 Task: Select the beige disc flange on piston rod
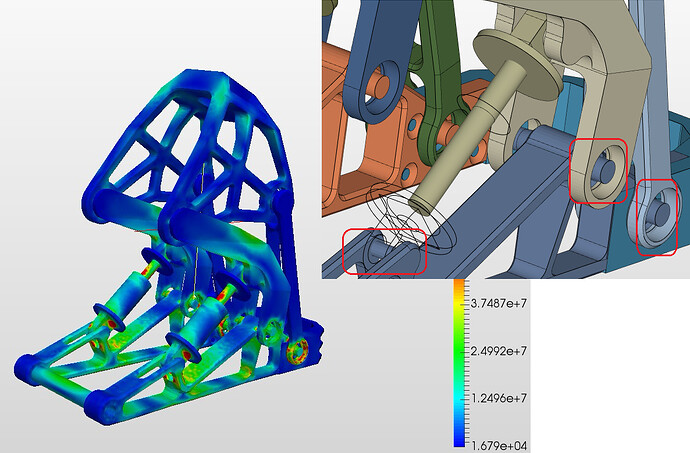pyautogui.click(x=518, y=63)
